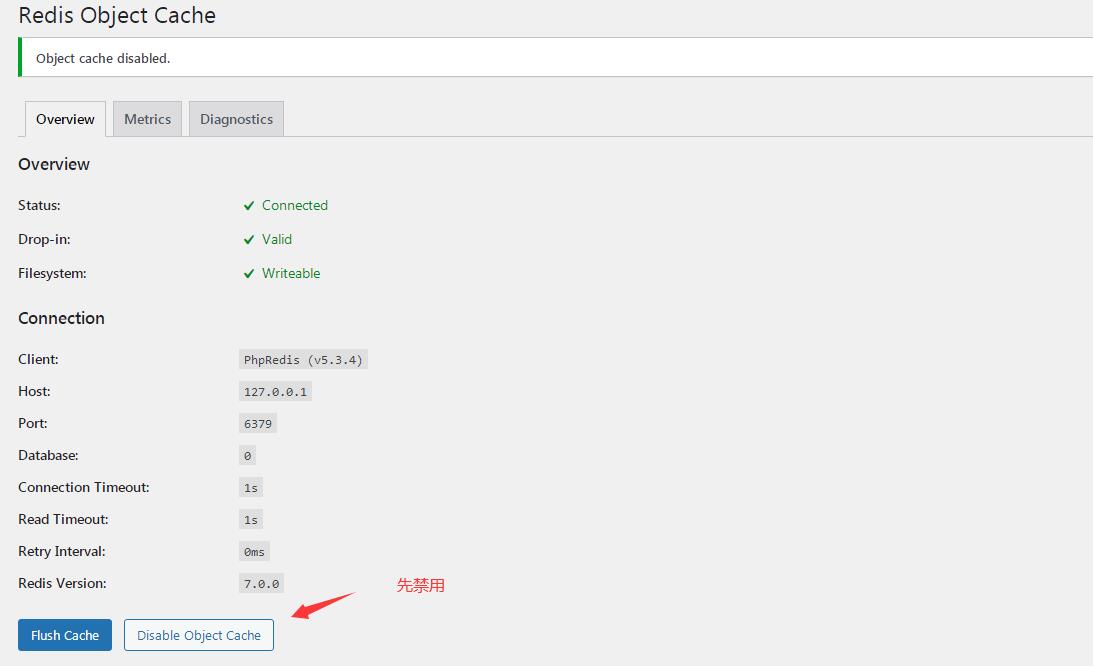Click the Database value 0
This screenshot has width=1093, height=666.
click(245, 455)
